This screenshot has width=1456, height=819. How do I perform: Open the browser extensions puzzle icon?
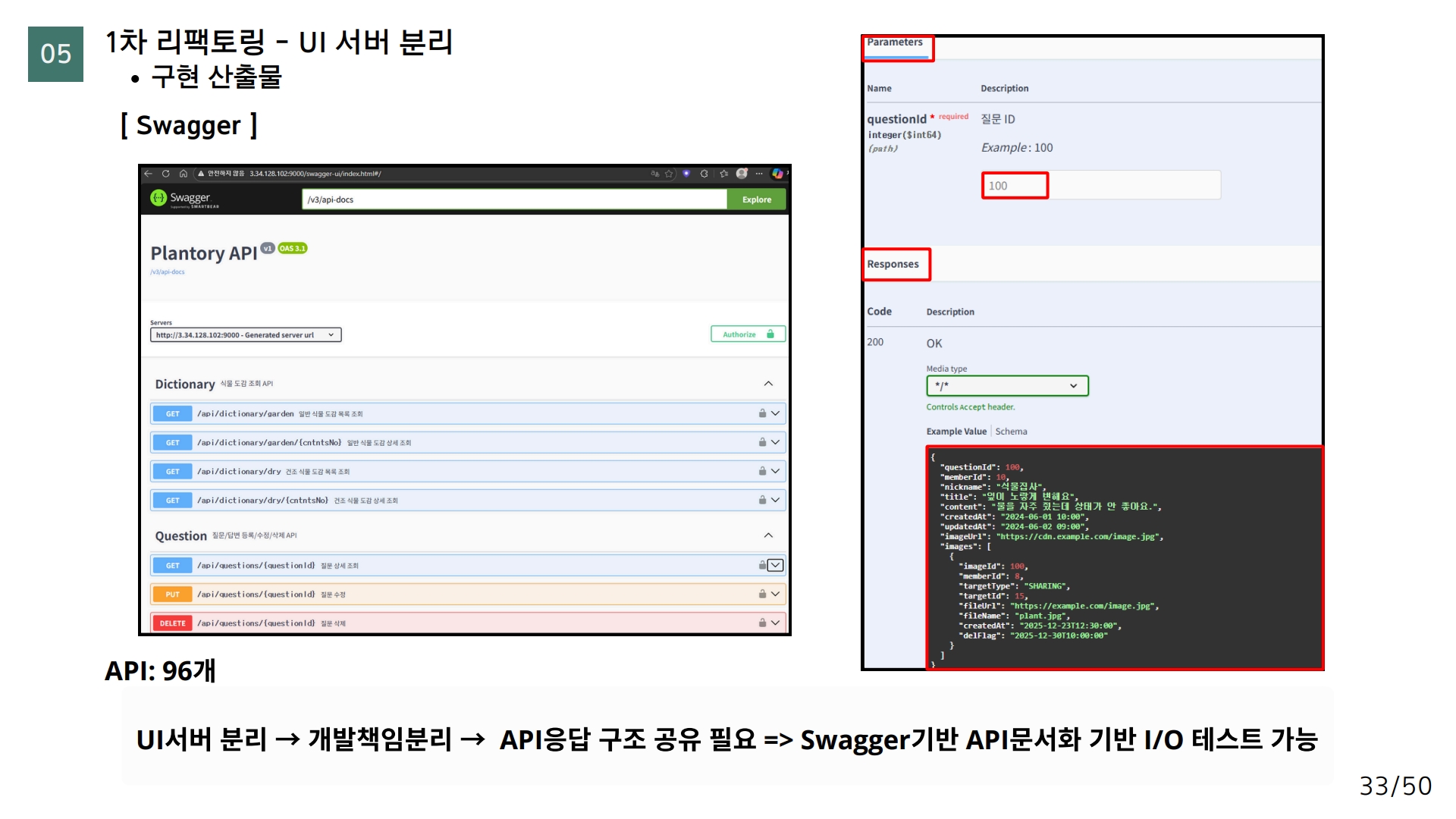click(704, 174)
